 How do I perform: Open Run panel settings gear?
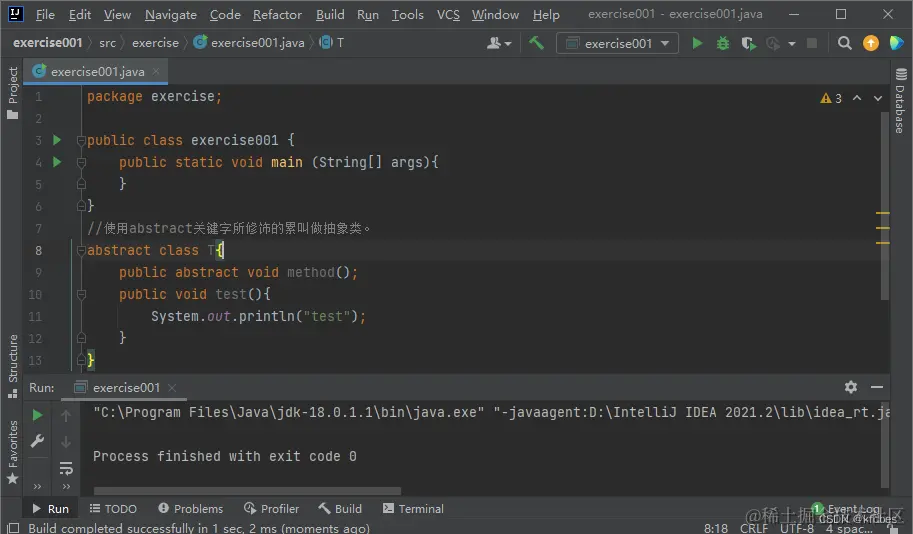click(851, 387)
